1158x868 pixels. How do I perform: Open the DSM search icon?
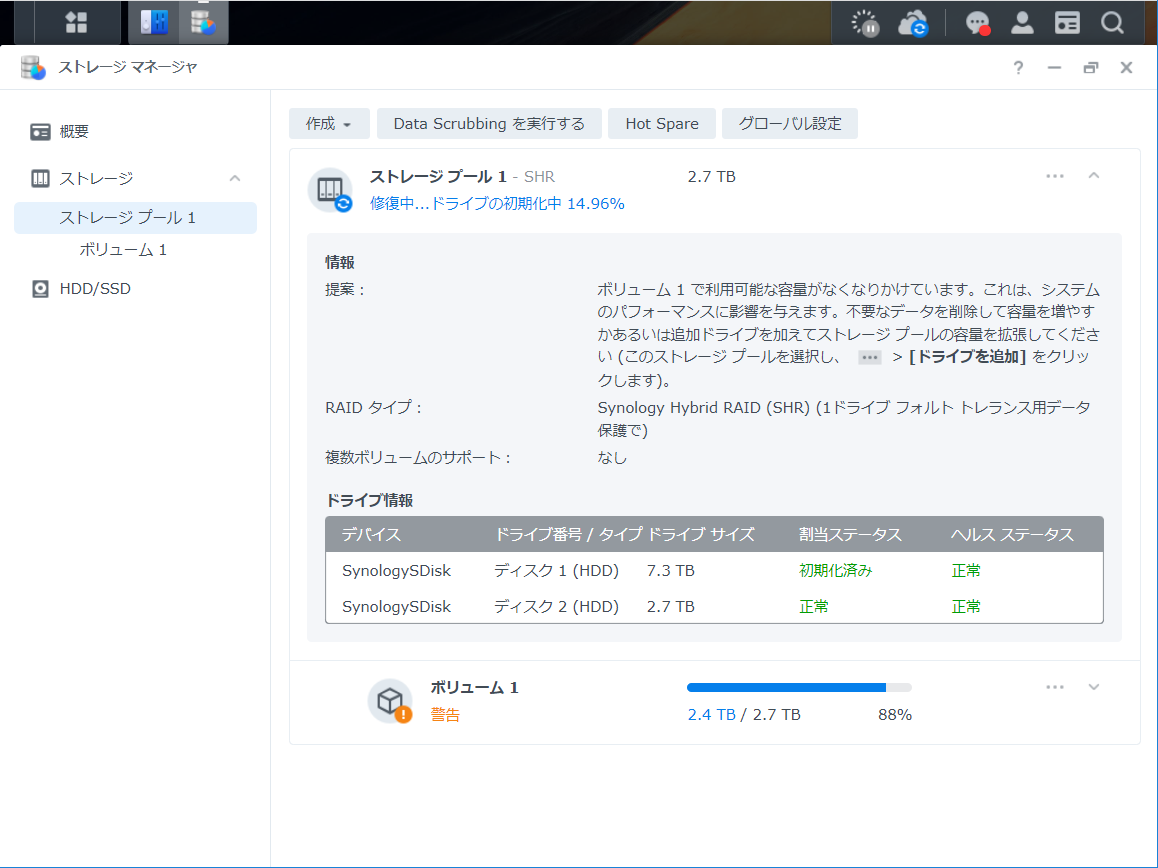coord(1112,23)
